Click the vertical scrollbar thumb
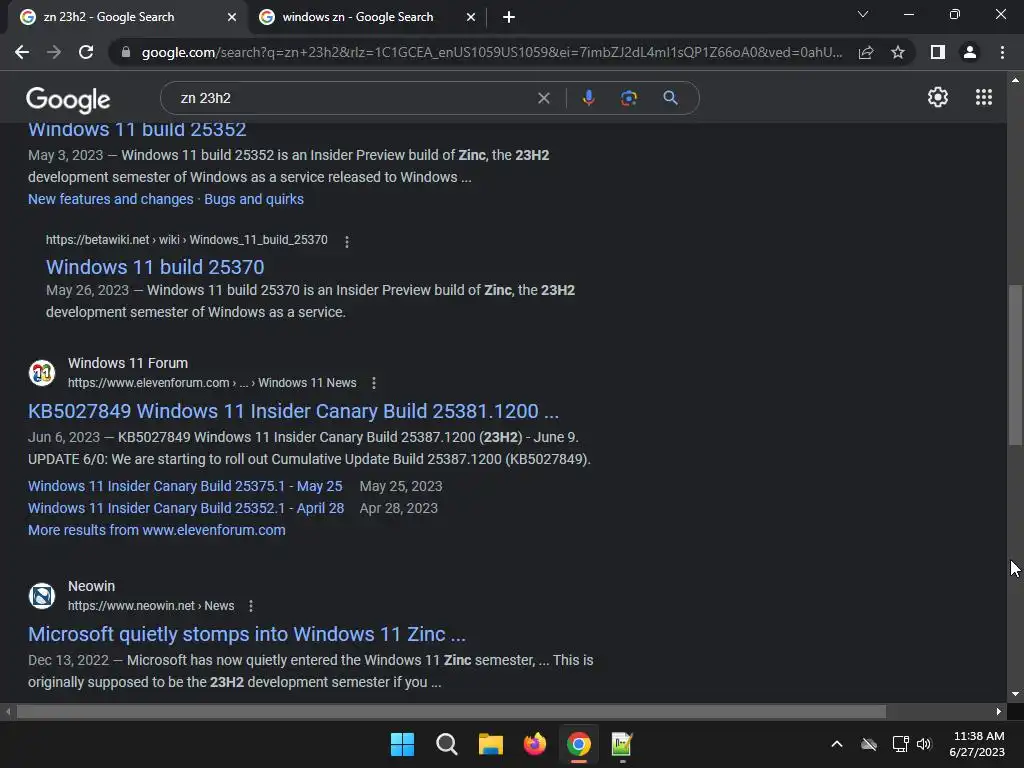1024x768 pixels. point(1015,366)
